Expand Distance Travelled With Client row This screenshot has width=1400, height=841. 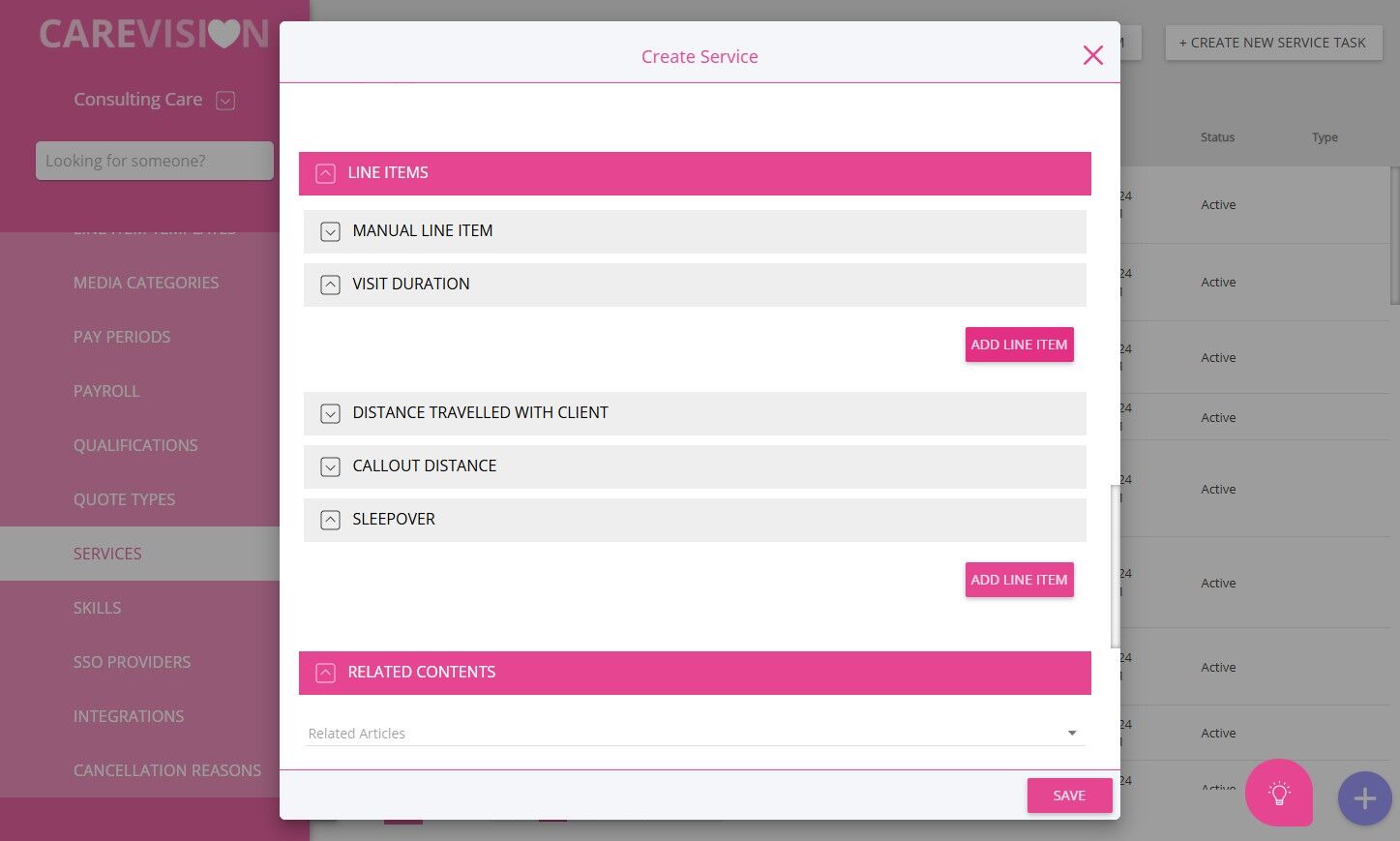click(330, 413)
